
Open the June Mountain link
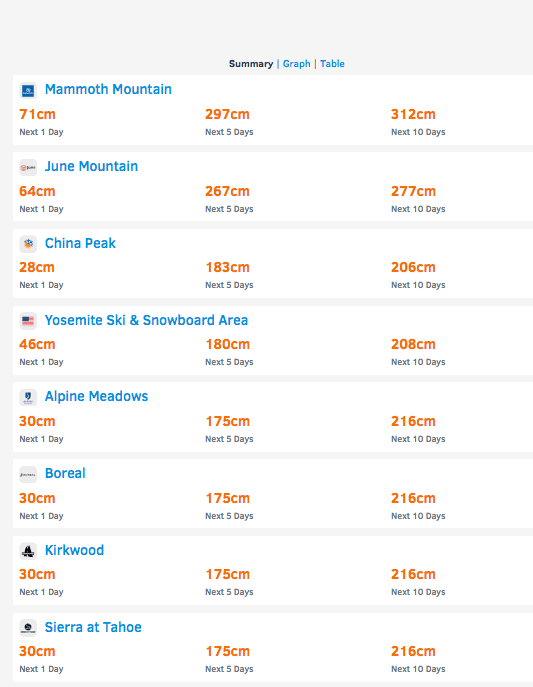(x=92, y=166)
